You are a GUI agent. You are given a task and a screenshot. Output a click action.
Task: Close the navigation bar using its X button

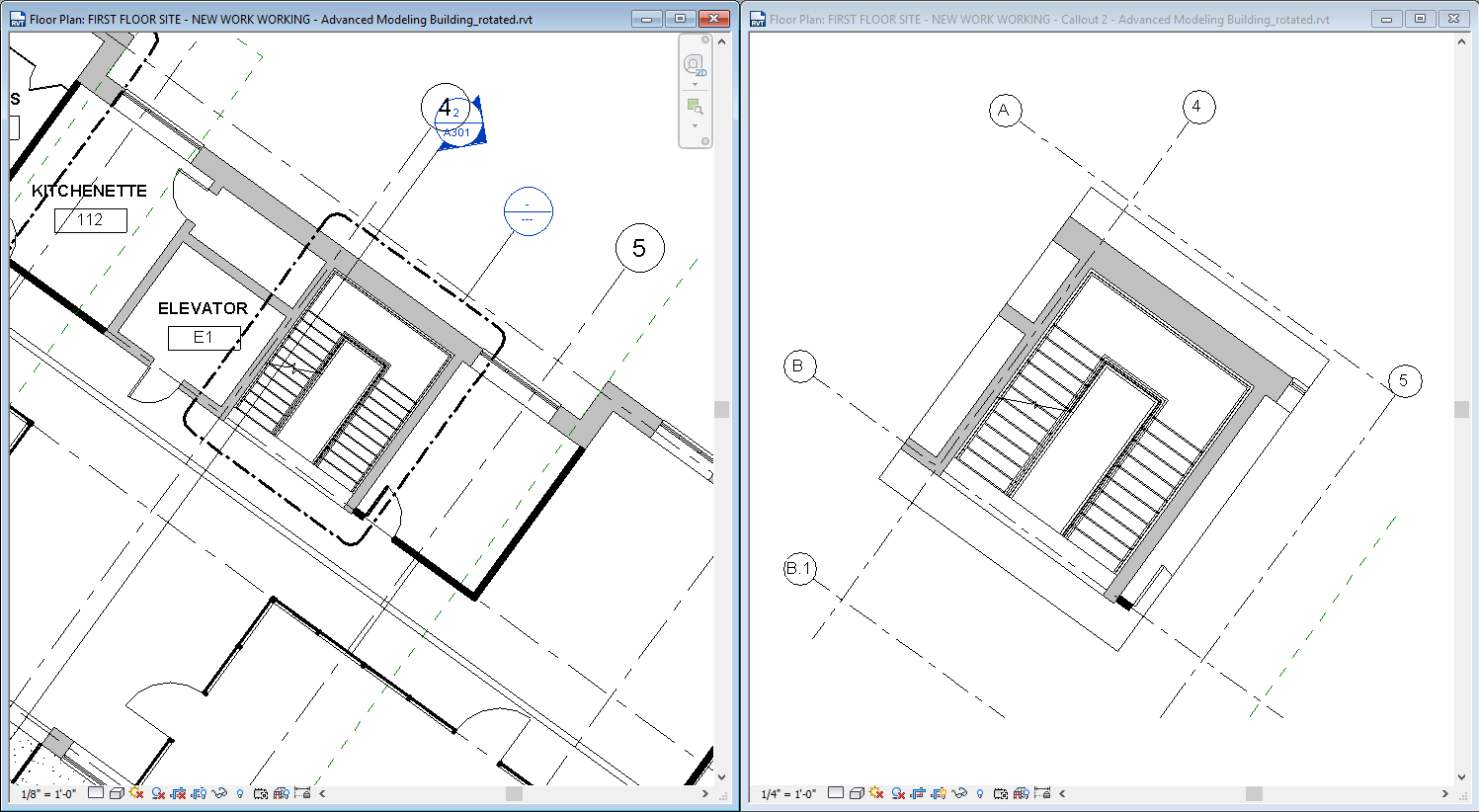705,41
